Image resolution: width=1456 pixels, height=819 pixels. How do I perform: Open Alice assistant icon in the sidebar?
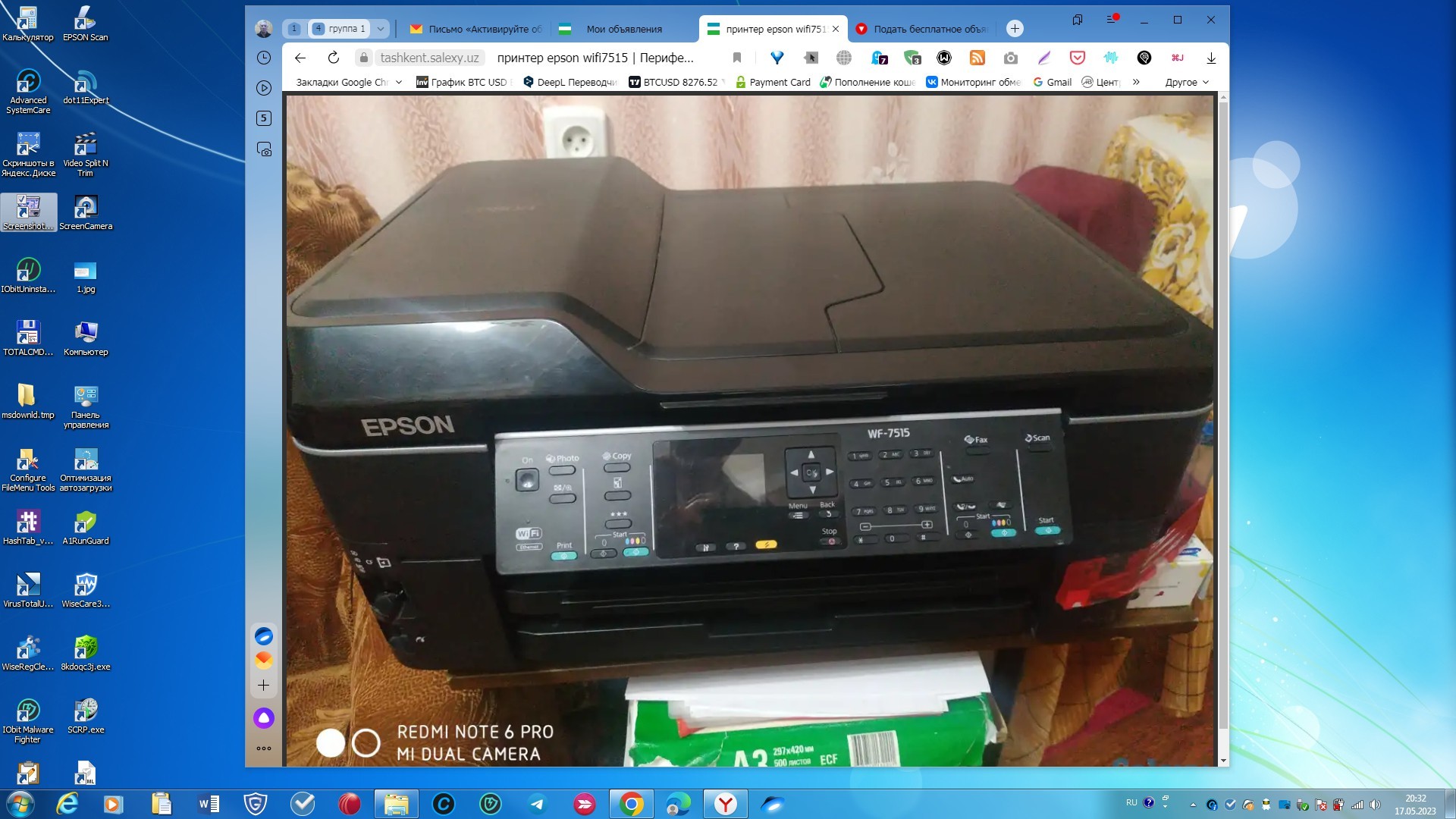tap(264, 719)
